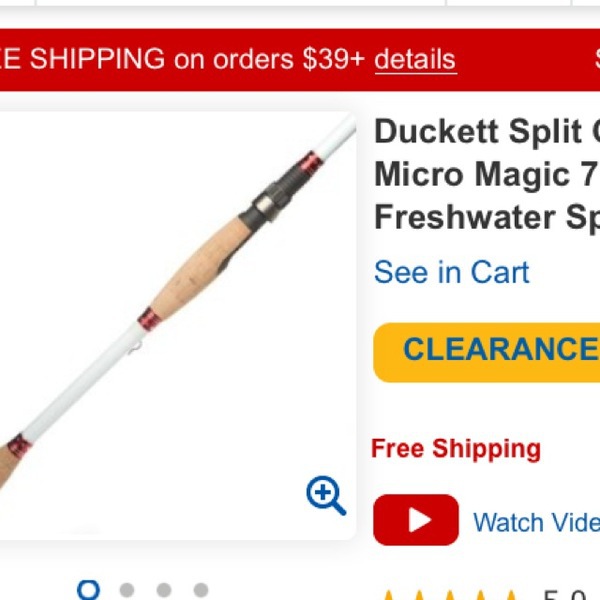Click the cork handle in rod photo

click(202, 268)
